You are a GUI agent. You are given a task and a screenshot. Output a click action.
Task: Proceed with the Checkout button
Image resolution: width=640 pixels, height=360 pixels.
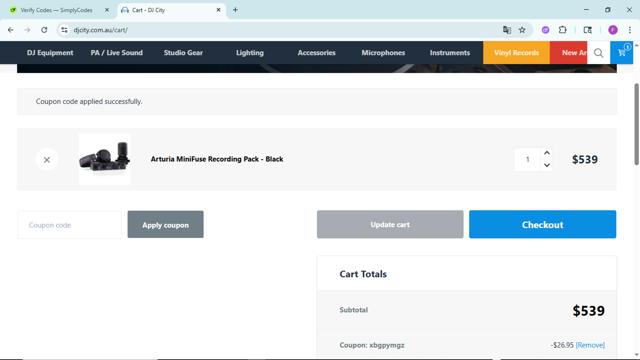[542, 224]
